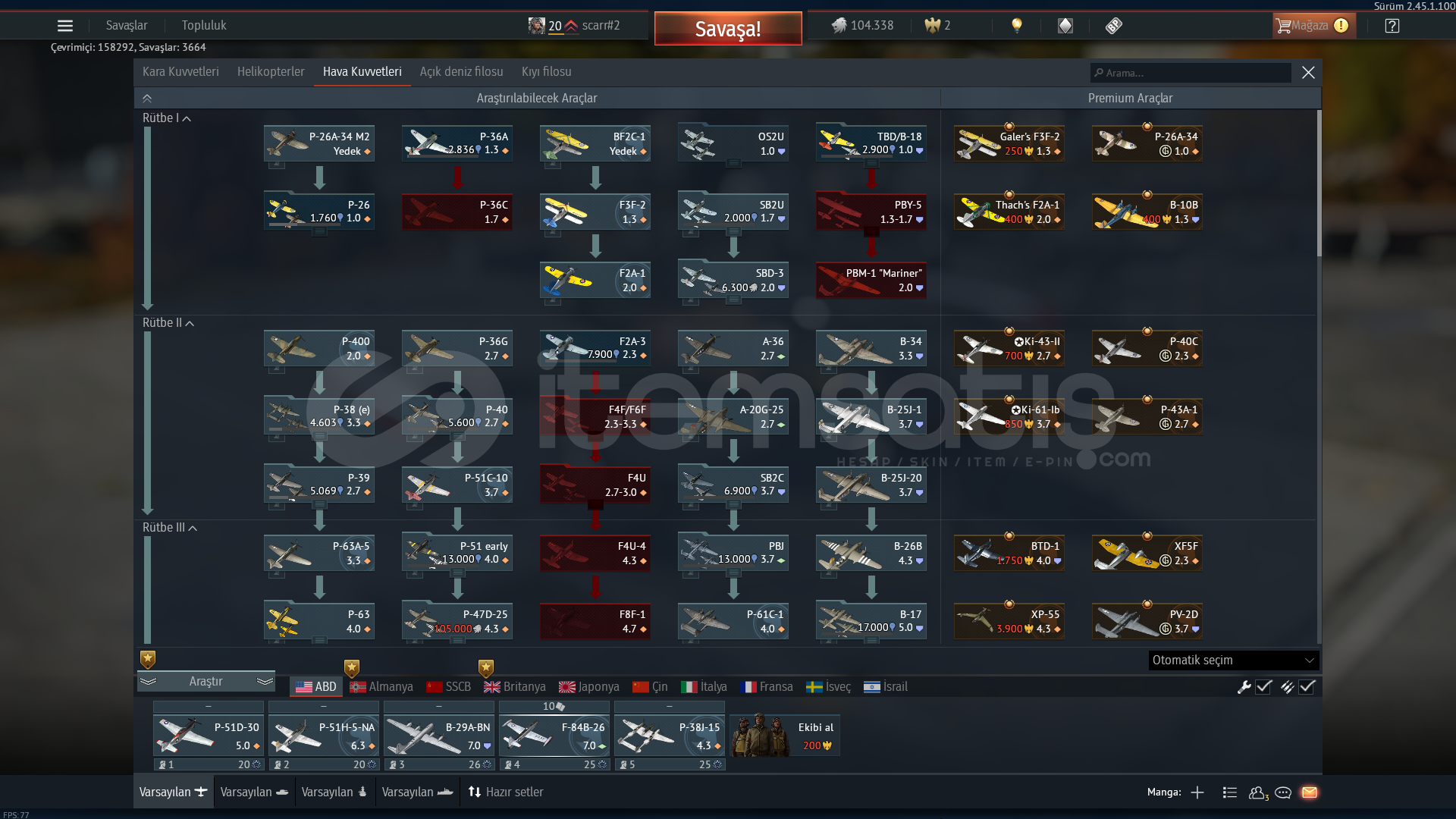The height and width of the screenshot is (819, 1456).
Task: Select Almanya nation
Action: (381, 687)
